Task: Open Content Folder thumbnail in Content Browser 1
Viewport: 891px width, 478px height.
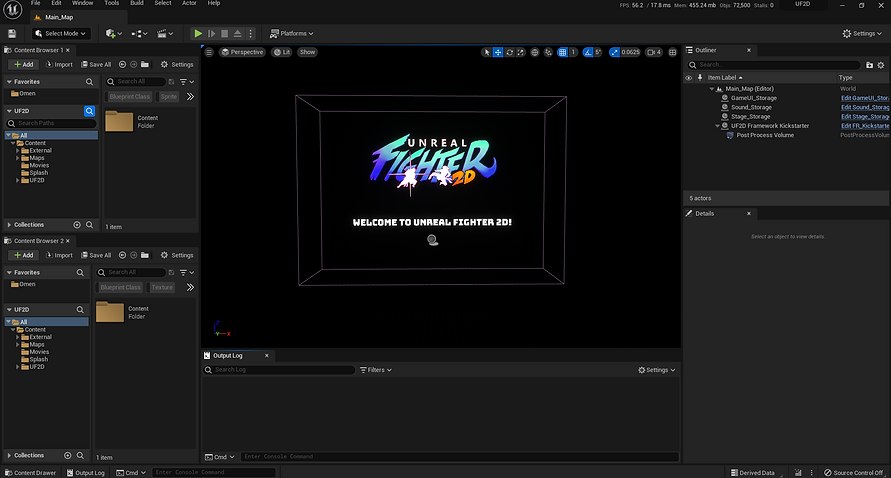Action: coord(119,121)
